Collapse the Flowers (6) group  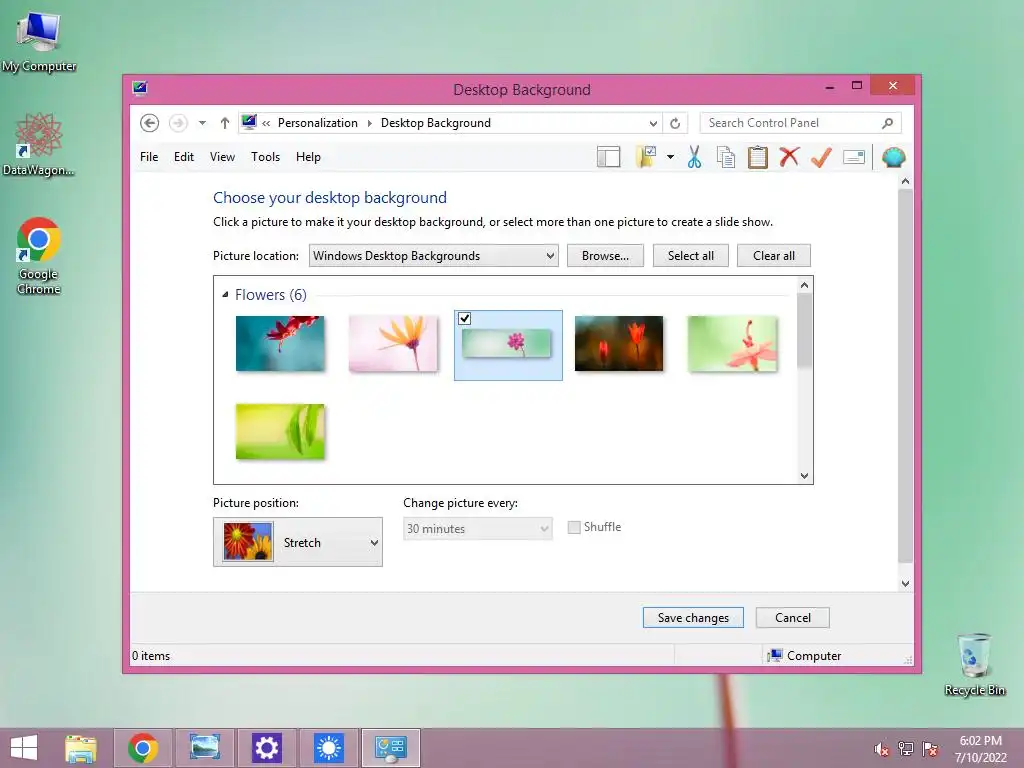(225, 295)
